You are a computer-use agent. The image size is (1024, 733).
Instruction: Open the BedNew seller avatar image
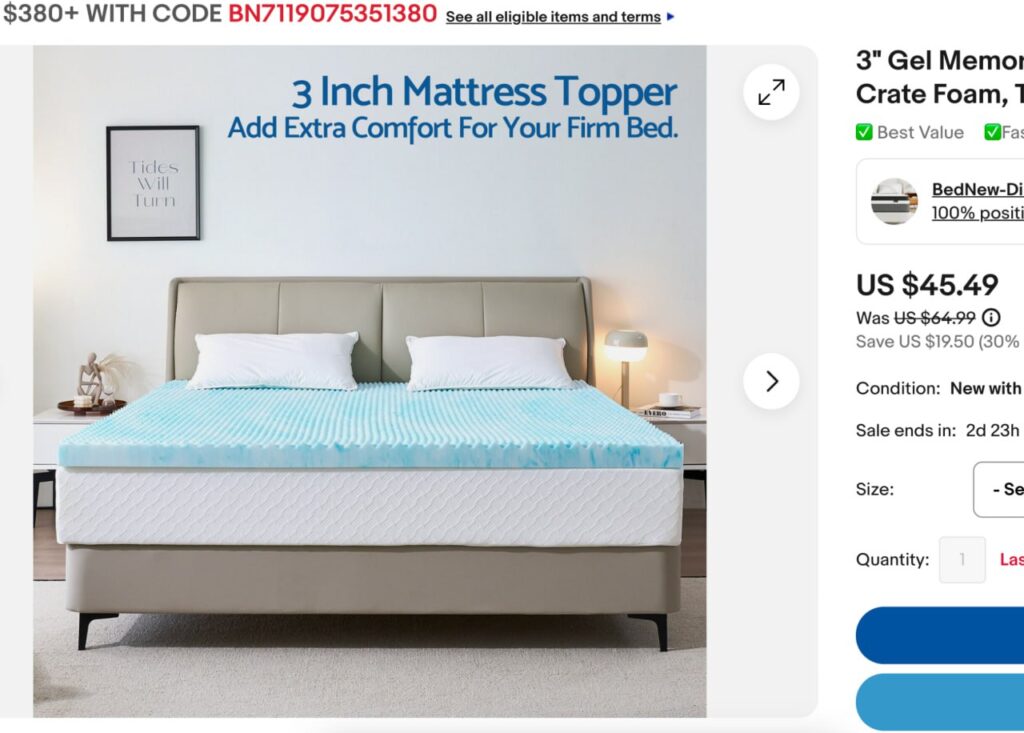894,201
